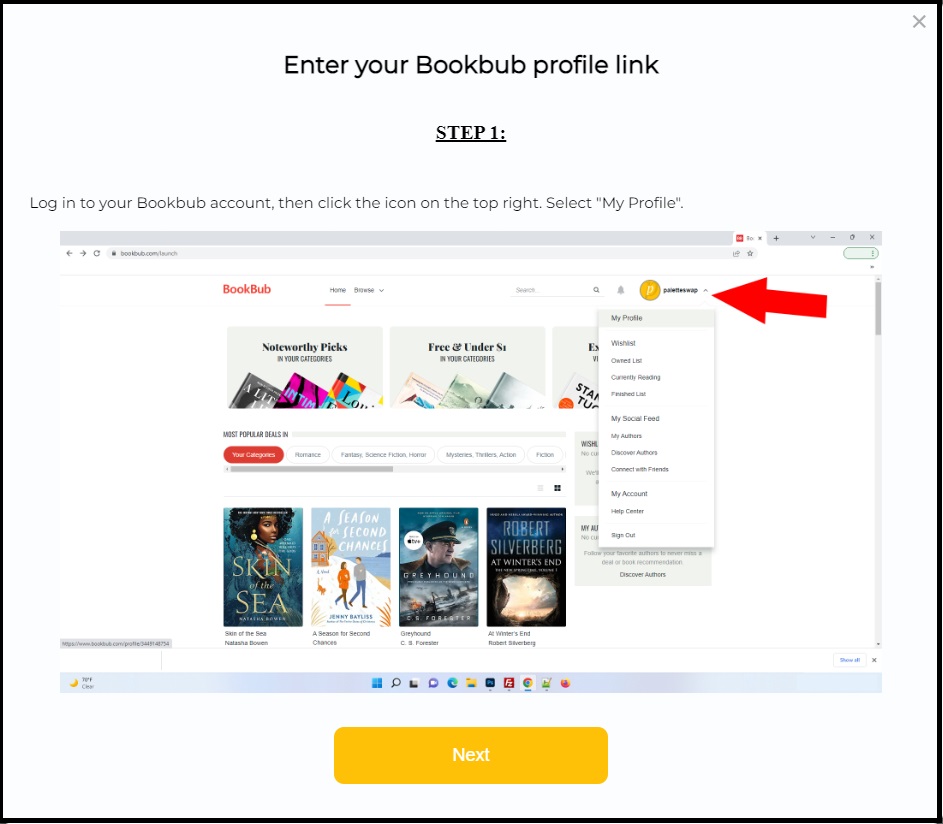Switch to grid view icon
The image size is (943, 824).
pos(558,488)
